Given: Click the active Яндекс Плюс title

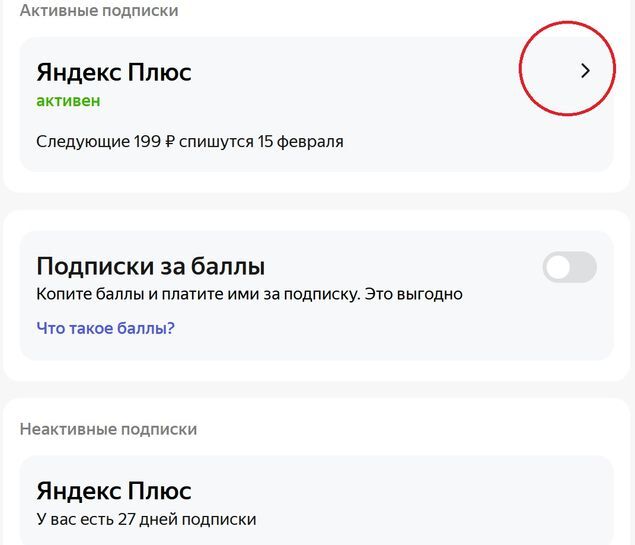Looking at the screenshot, I should 113,72.
